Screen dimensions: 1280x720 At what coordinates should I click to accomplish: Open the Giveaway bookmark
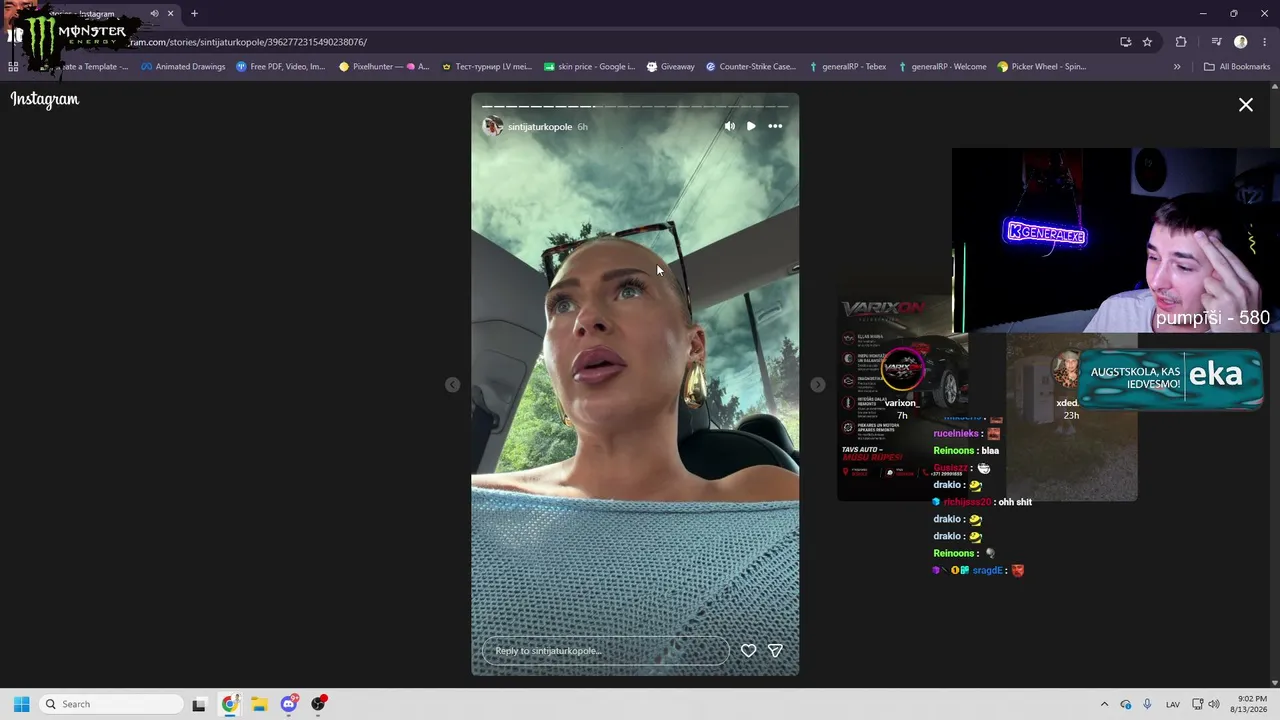[x=671, y=67]
